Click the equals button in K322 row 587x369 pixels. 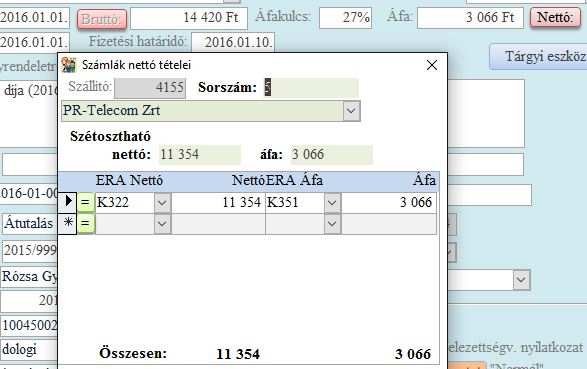pos(86,203)
